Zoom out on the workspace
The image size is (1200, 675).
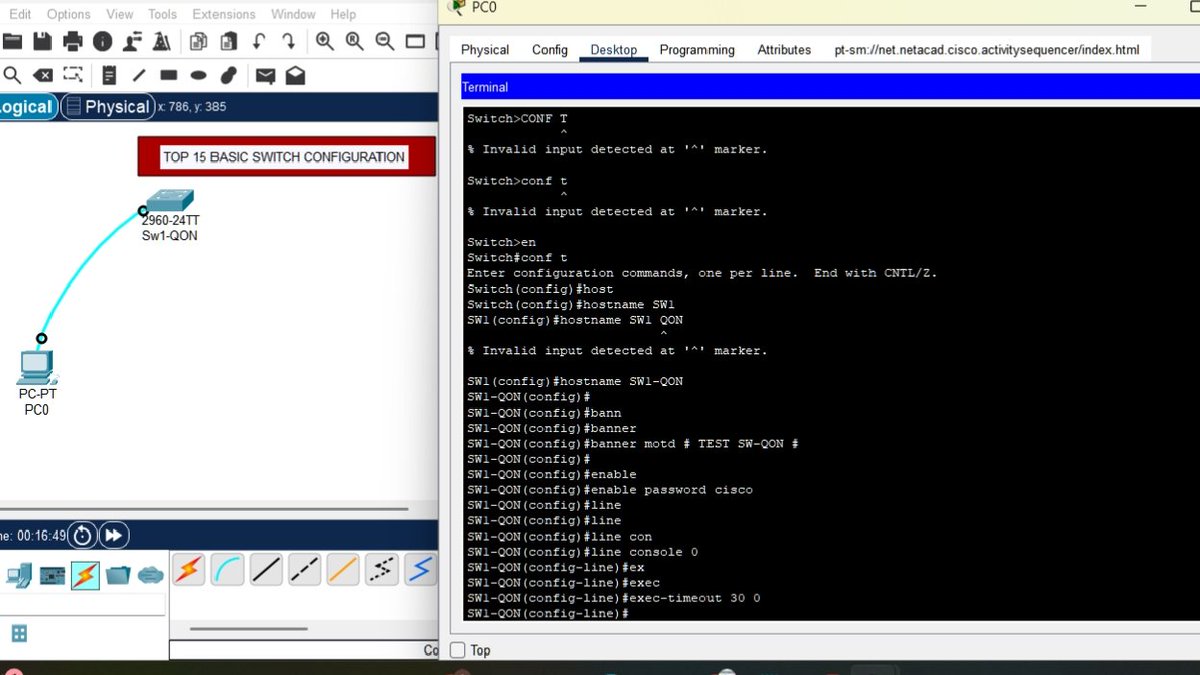click(385, 41)
